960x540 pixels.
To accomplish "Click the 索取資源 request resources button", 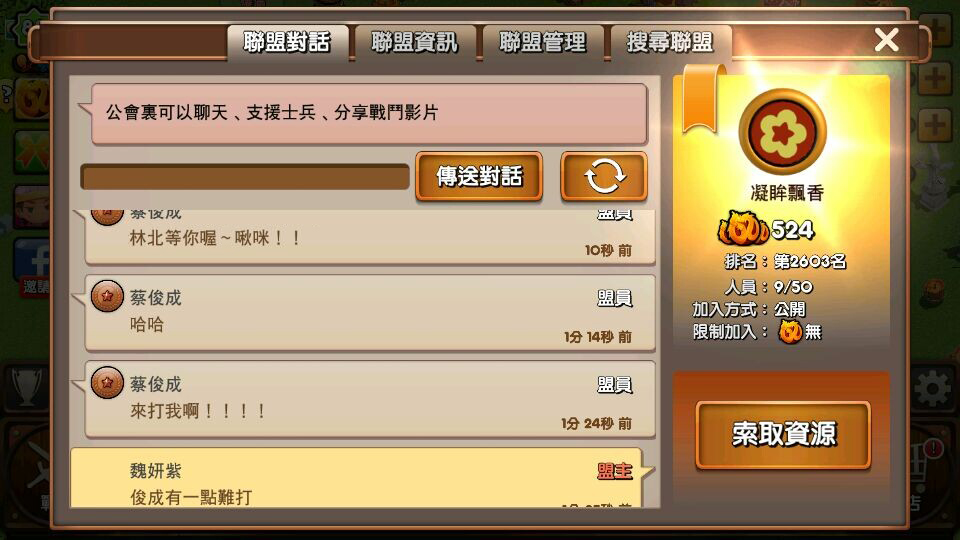I will 783,435.
